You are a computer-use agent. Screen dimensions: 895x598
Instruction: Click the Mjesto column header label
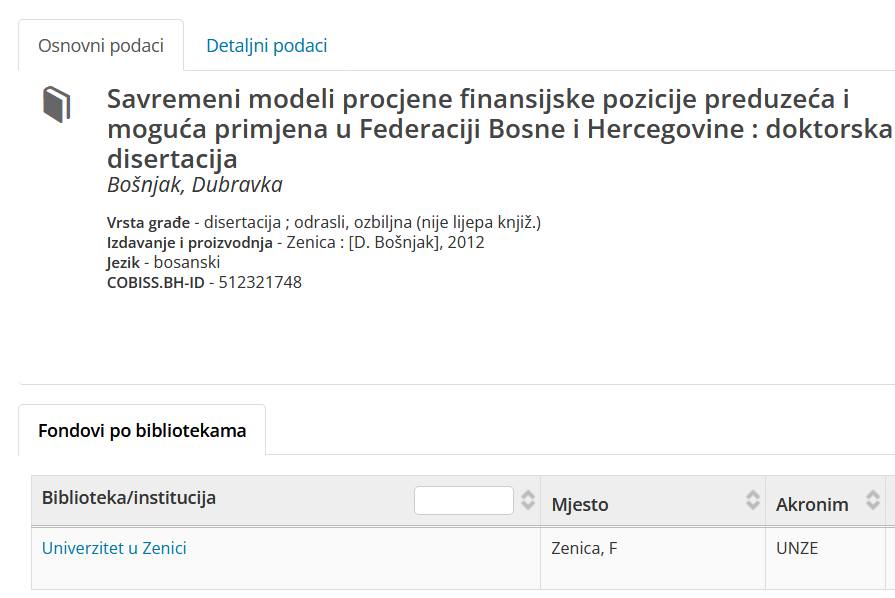(580, 504)
